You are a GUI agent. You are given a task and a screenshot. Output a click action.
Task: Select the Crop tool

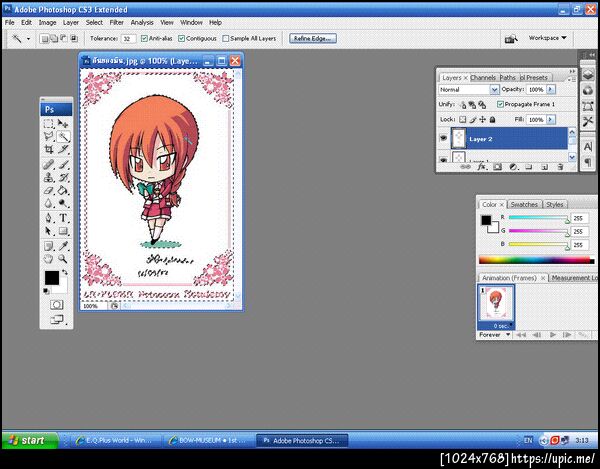[x=48, y=149]
